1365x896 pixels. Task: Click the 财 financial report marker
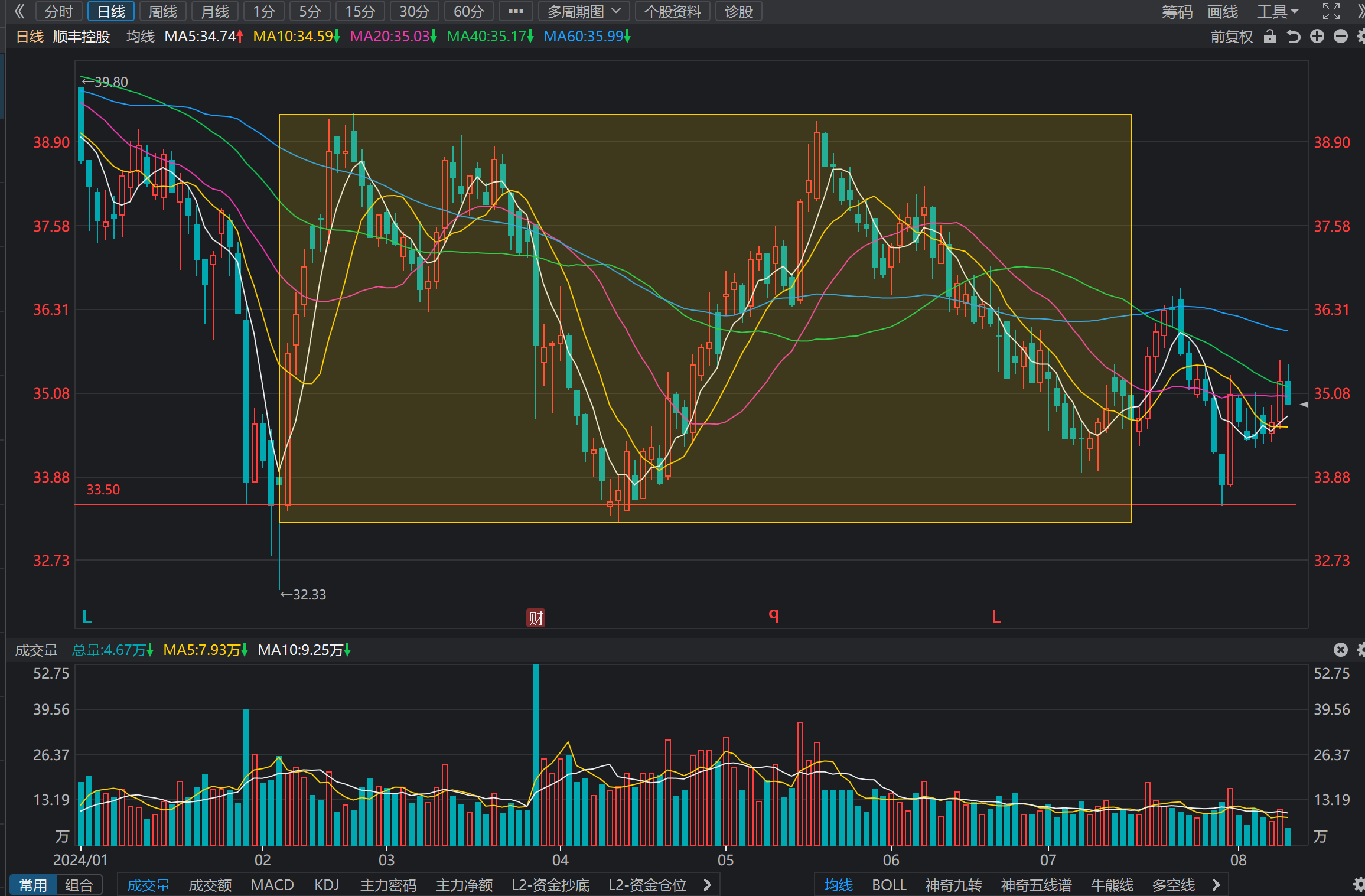click(536, 618)
